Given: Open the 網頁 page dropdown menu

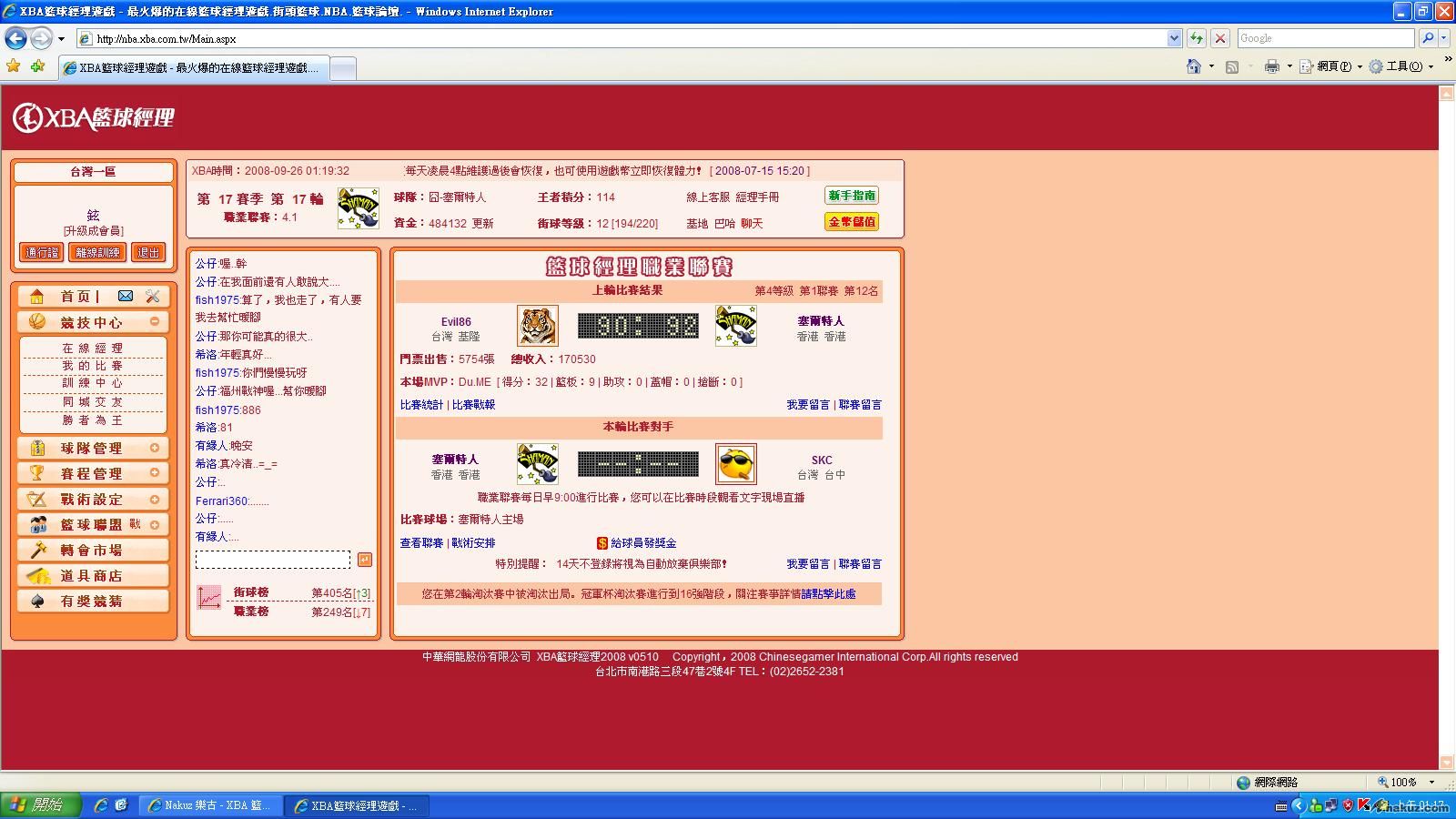Looking at the screenshot, I should pos(1332,66).
